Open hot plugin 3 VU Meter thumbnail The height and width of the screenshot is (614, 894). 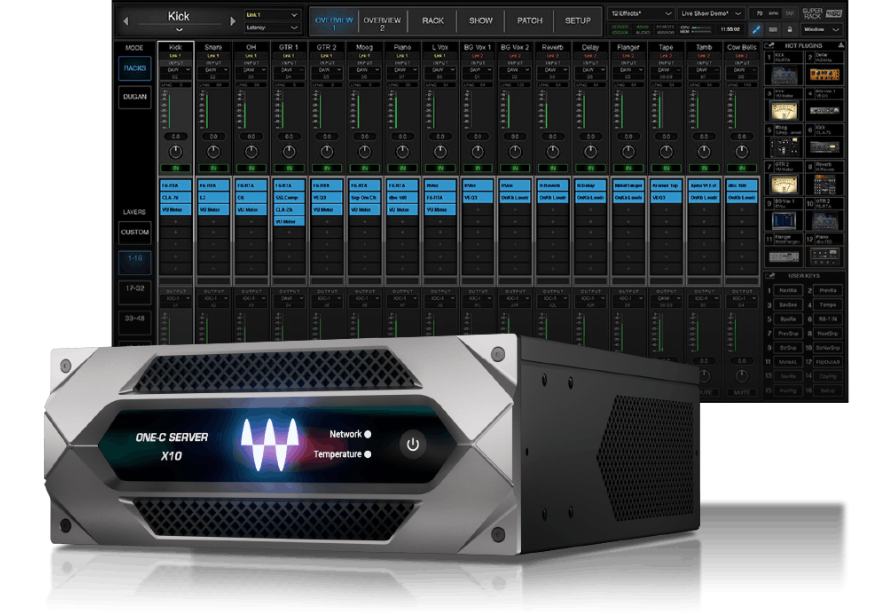point(785,111)
